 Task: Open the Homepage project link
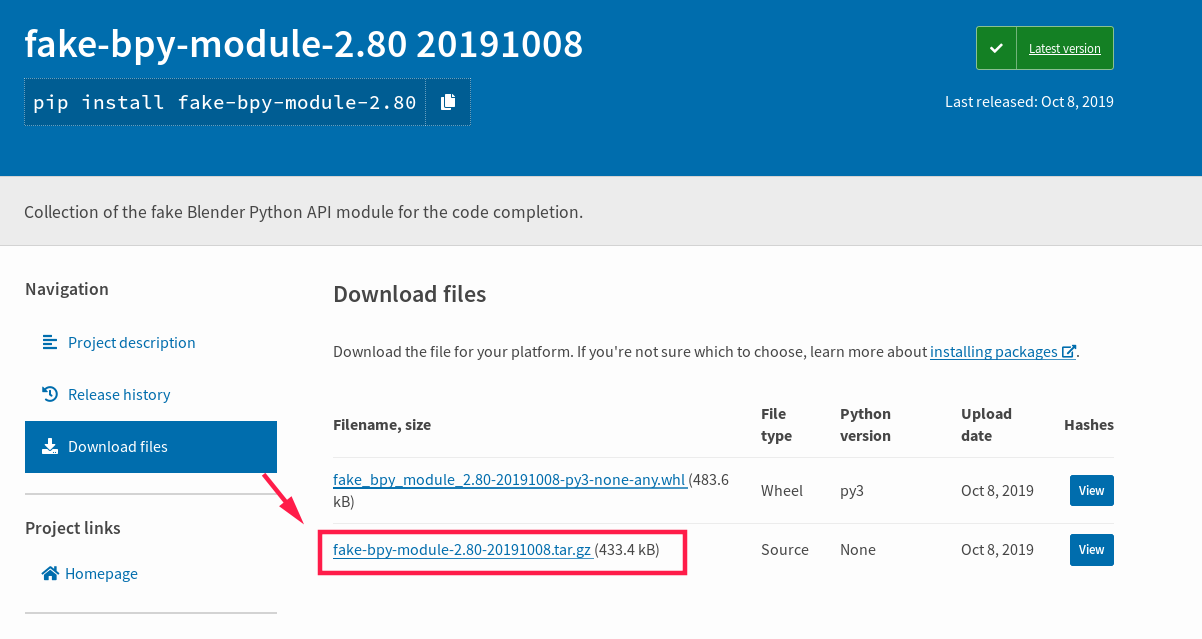[x=101, y=574]
